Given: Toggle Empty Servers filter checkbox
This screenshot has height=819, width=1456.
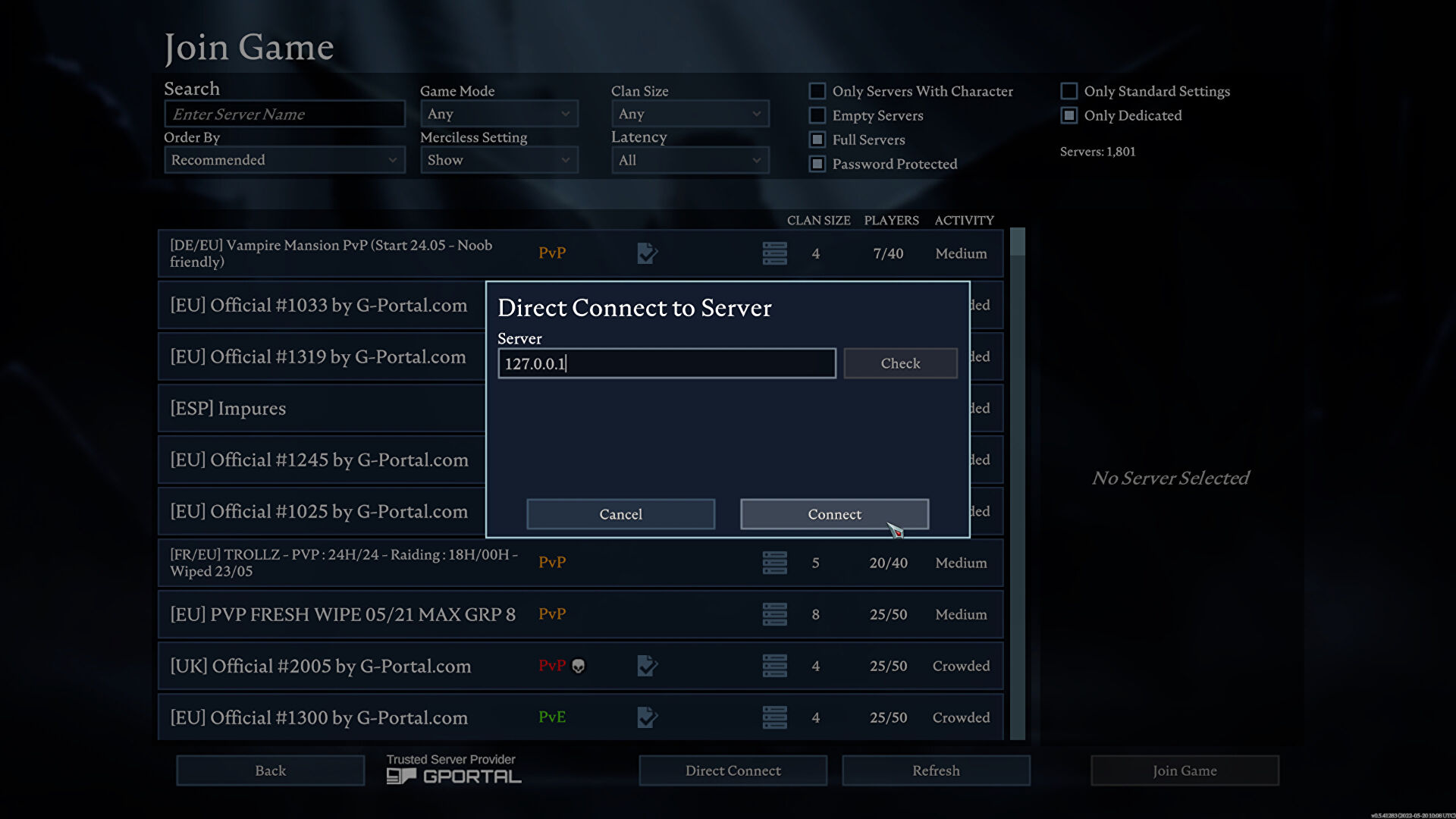Looking at the screenshot, I should pyautogui.click(x=818, y=115).
